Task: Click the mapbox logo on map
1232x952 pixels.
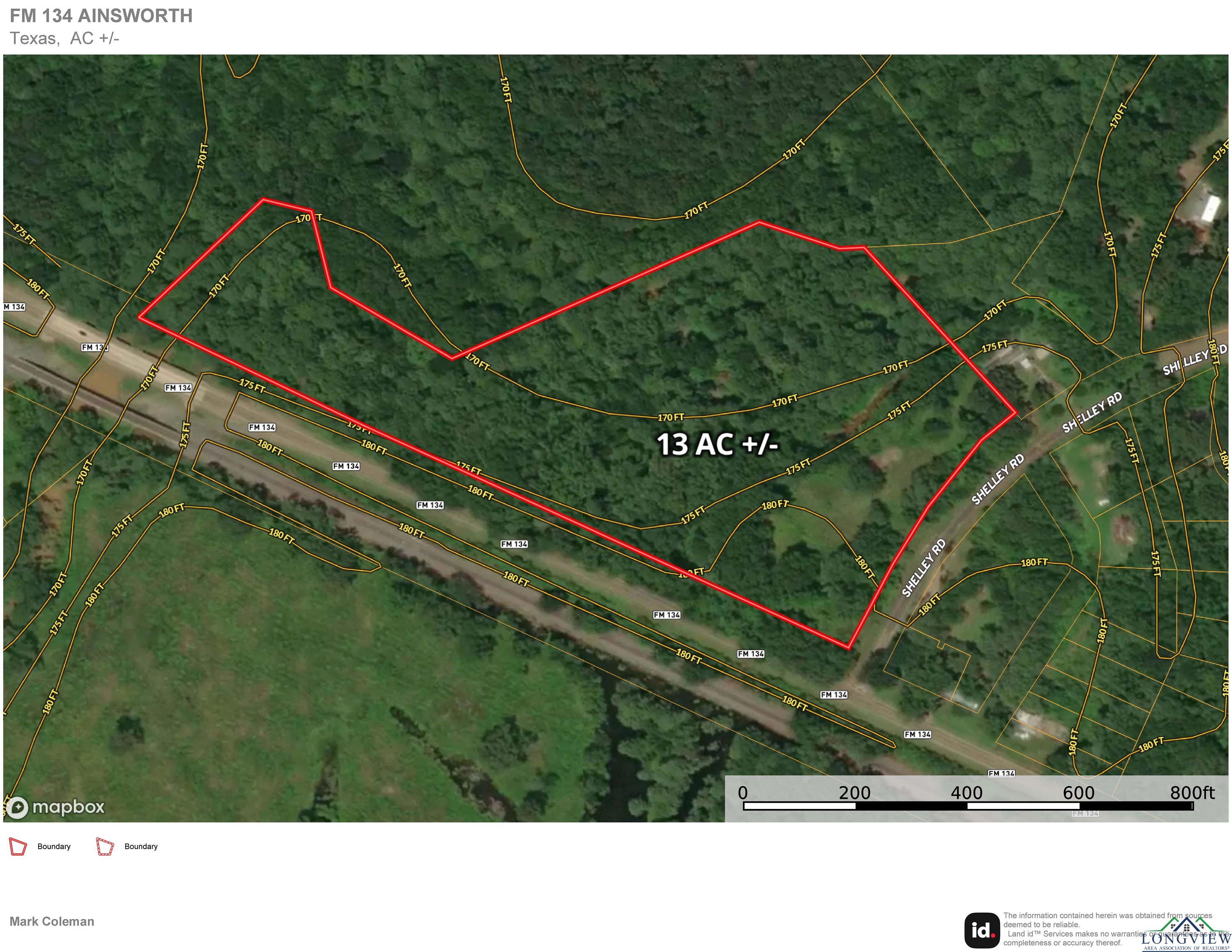Action: coord(56,808)
